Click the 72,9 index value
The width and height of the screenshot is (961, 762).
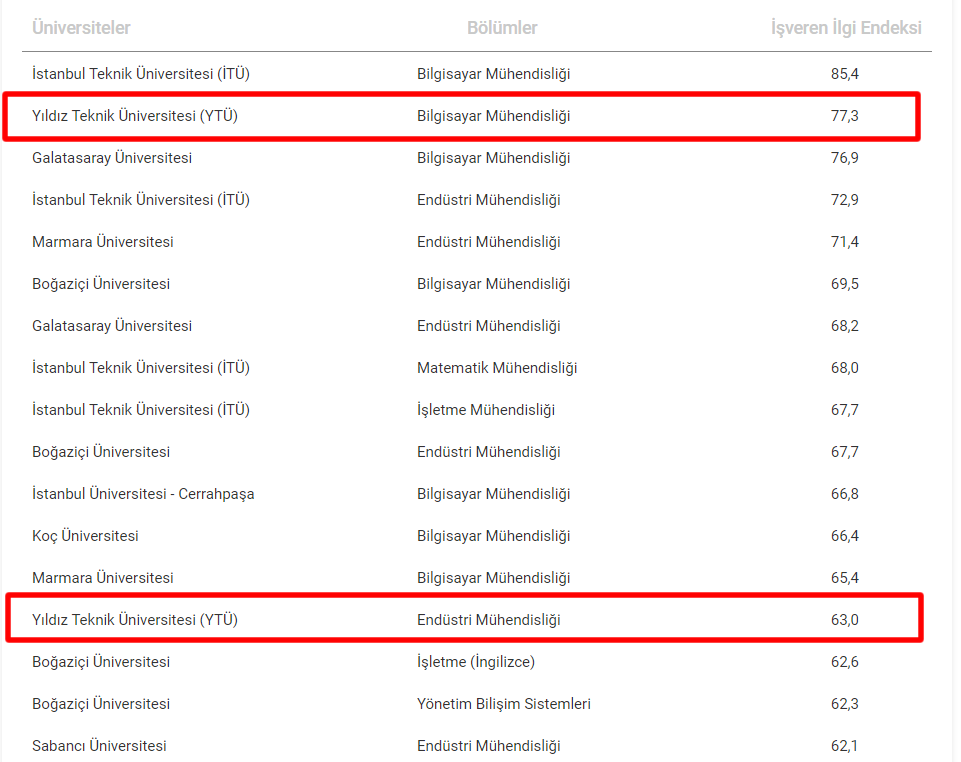point(844,200)
